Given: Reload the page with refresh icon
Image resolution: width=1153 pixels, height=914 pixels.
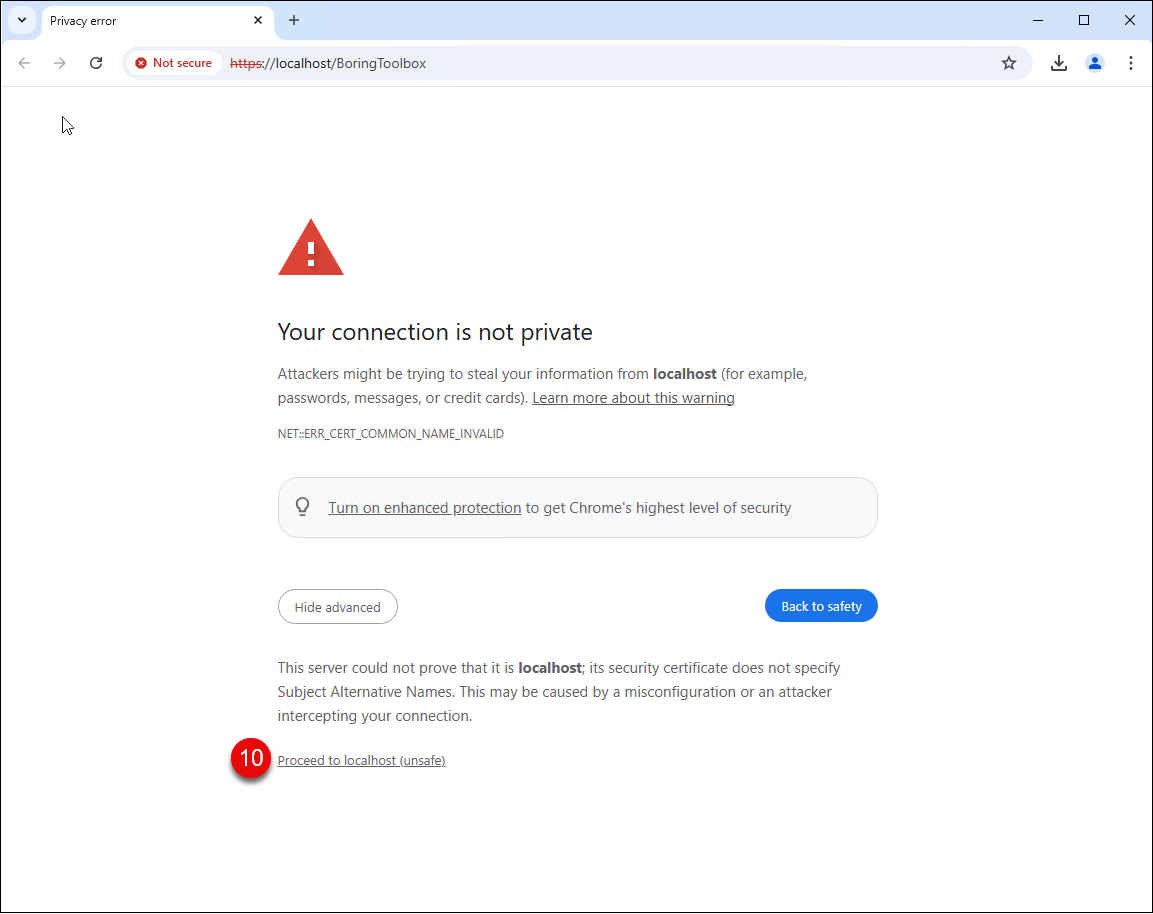Looking at the screenshot, I should coord(96,63).
